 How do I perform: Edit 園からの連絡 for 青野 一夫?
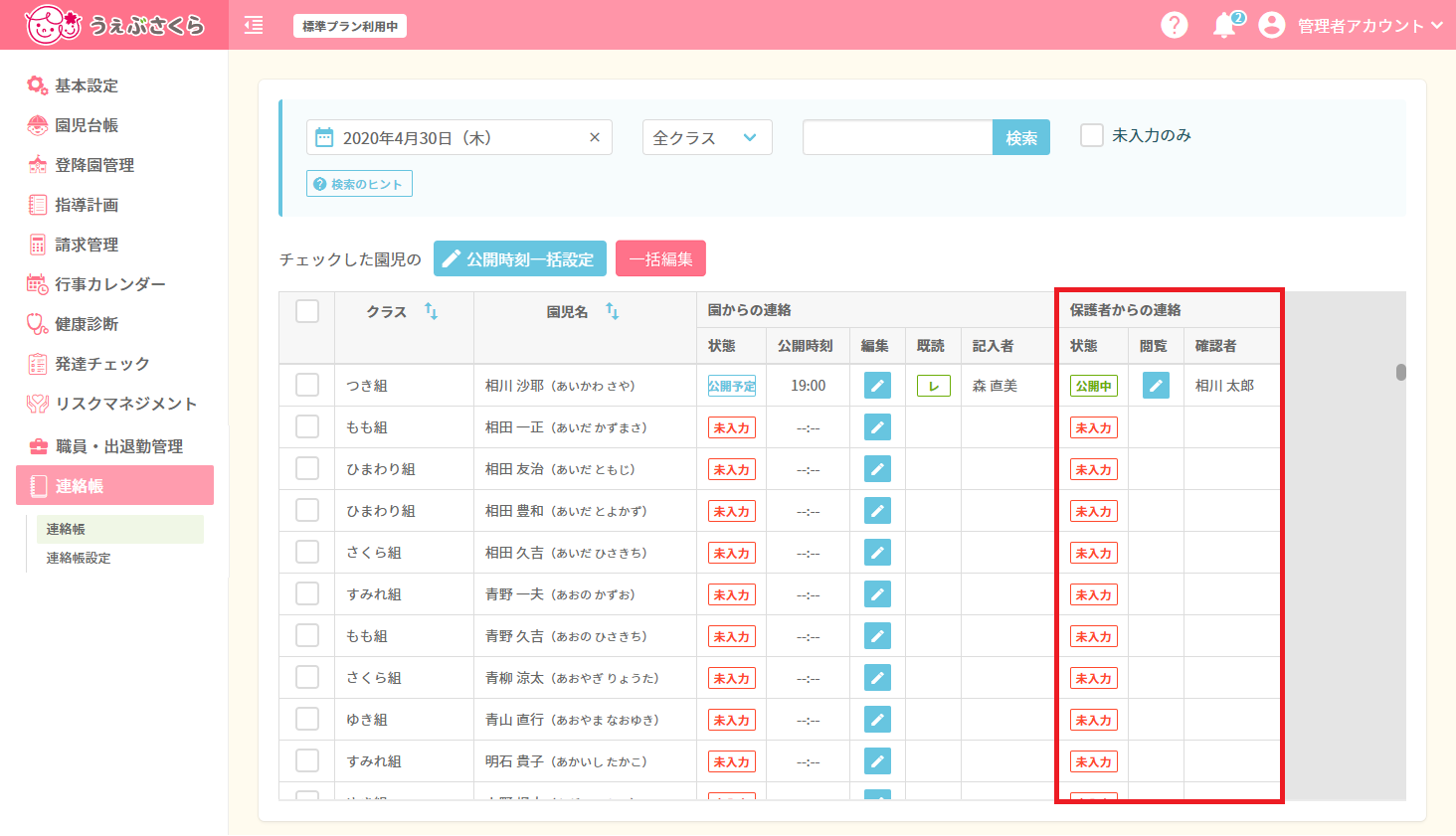pos(877,593)
